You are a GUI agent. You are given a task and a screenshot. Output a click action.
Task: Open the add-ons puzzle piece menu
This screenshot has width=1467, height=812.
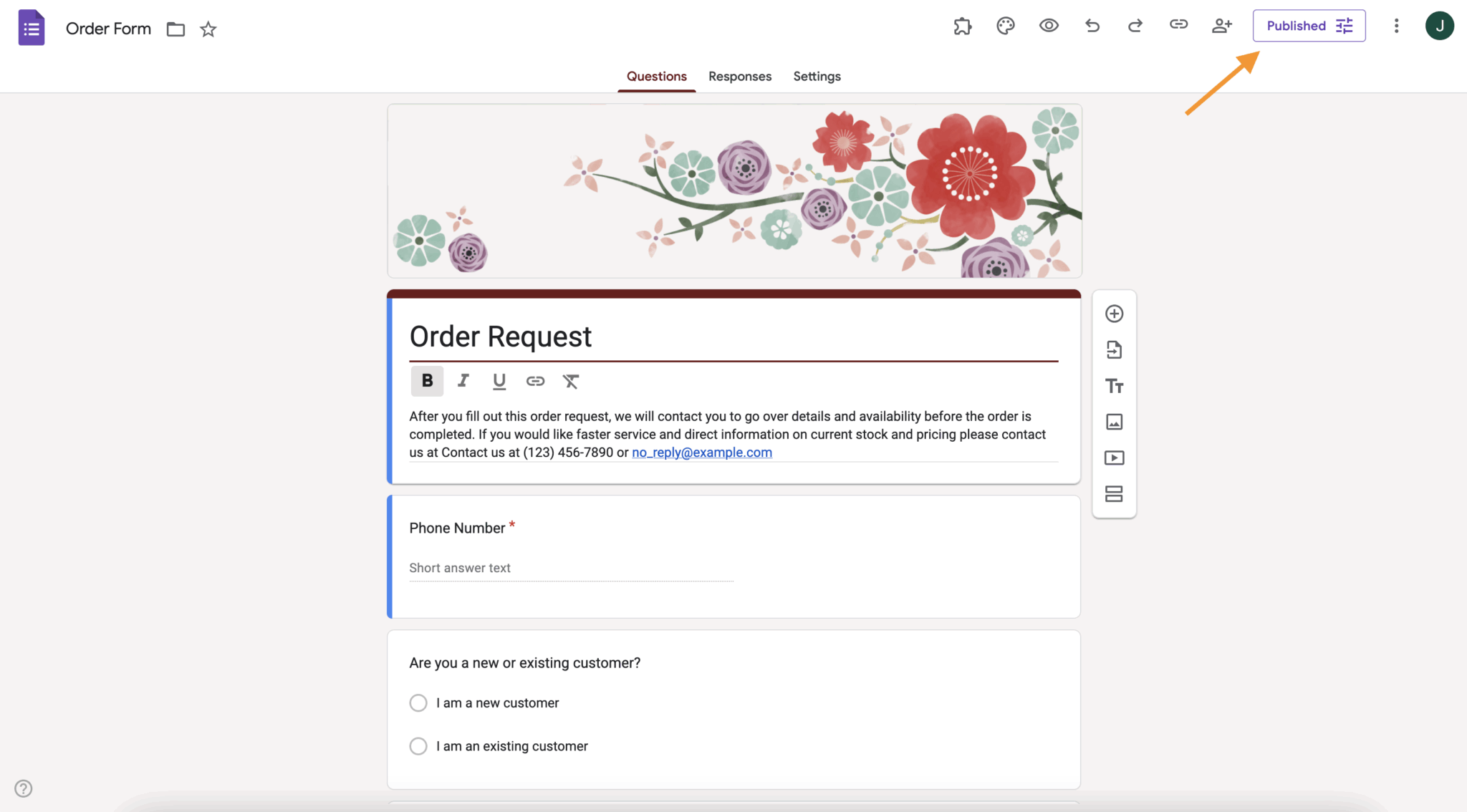point(962,26)
